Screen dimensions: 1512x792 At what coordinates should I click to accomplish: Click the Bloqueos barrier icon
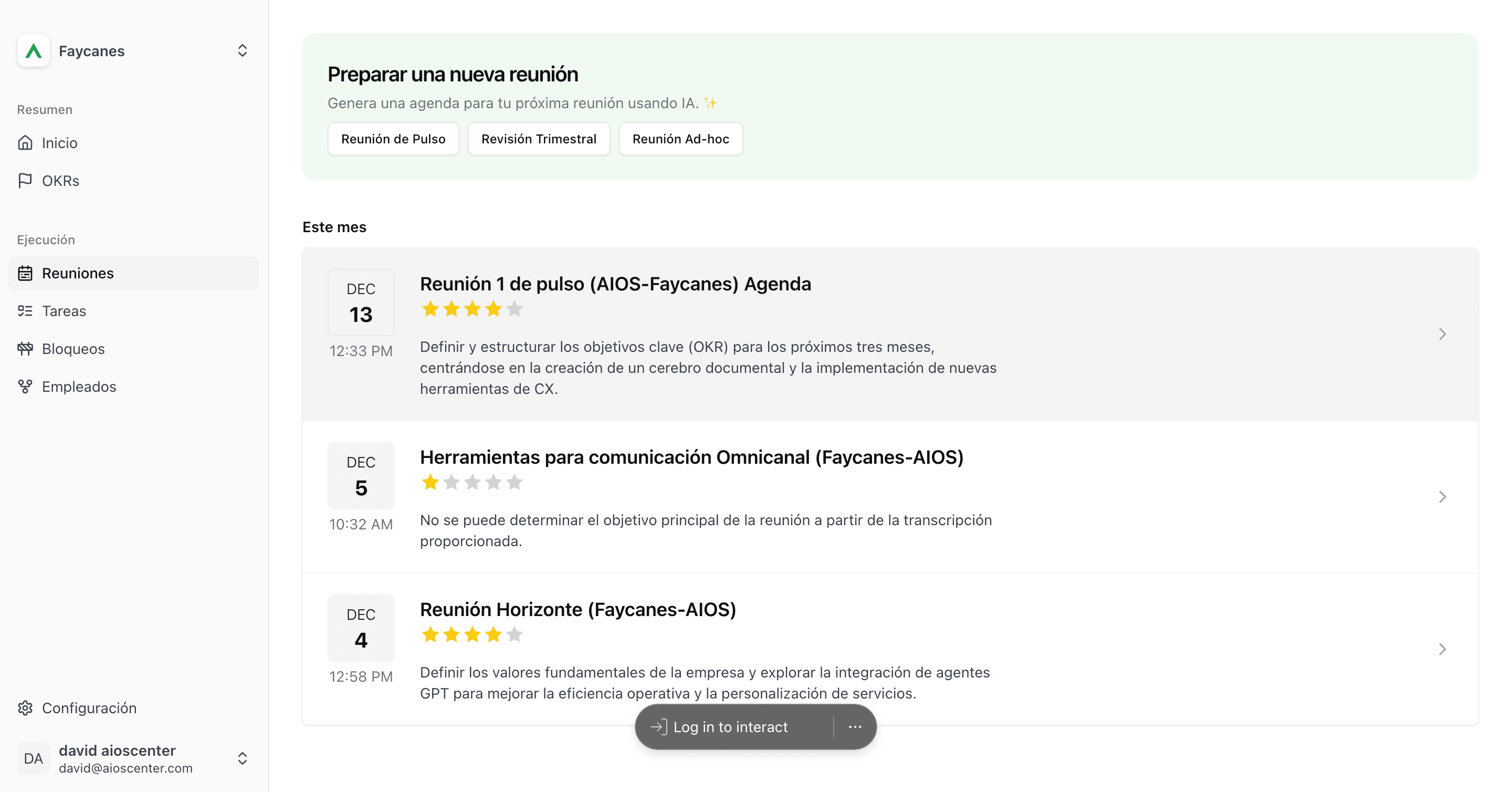pyautogui.click(x=25, y=349)
